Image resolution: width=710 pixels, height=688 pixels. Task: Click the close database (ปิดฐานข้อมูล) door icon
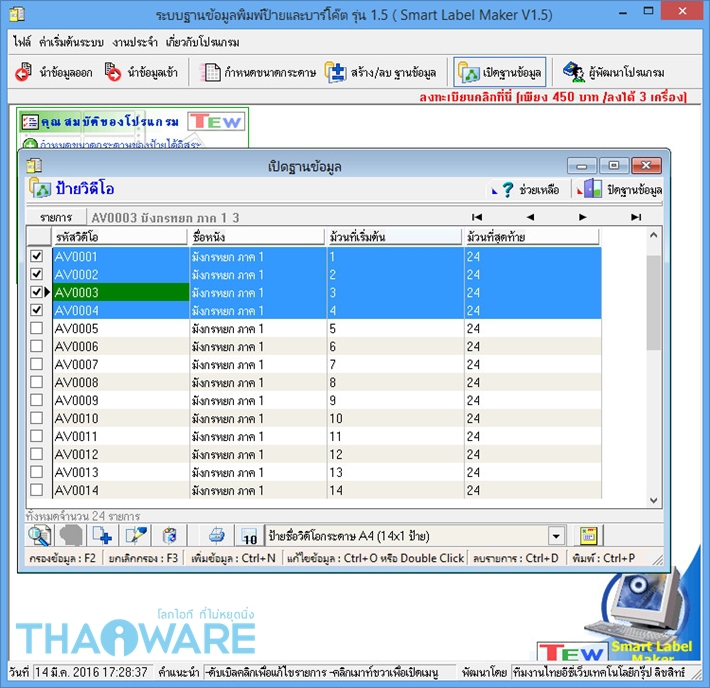click(592, 189)
